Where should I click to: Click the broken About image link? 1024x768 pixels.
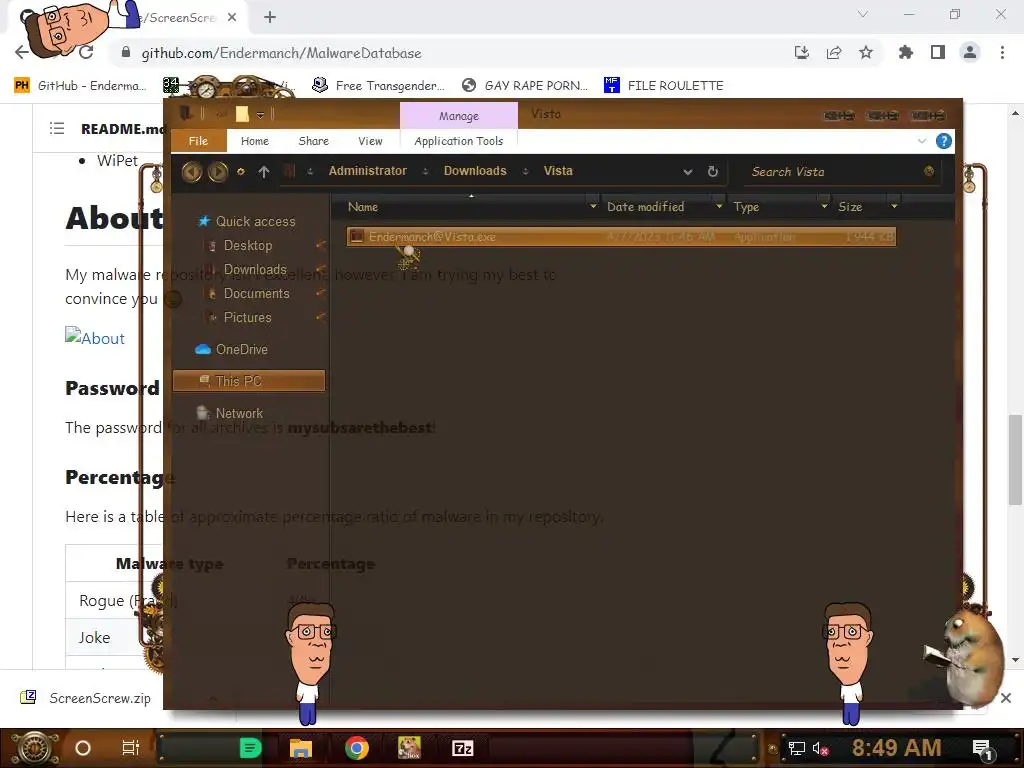(95, 338)
